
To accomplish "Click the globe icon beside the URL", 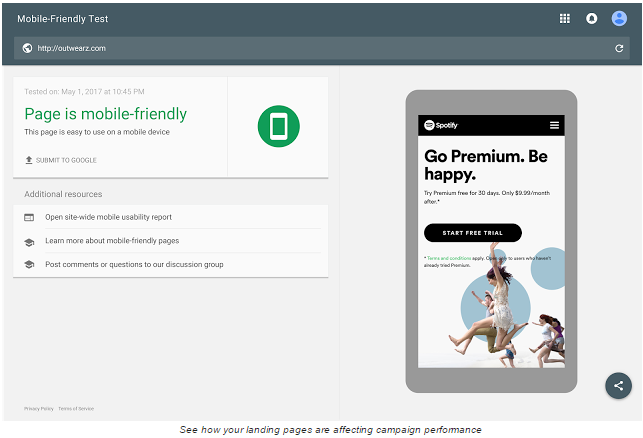I will [27, 48].
